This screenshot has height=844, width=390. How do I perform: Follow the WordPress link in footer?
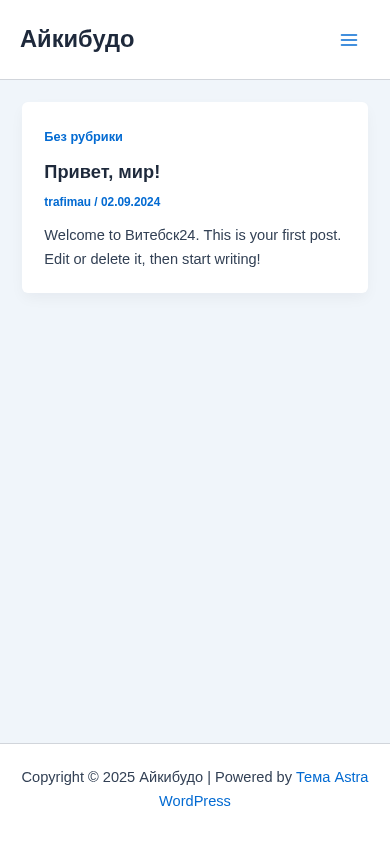[195, 801]
